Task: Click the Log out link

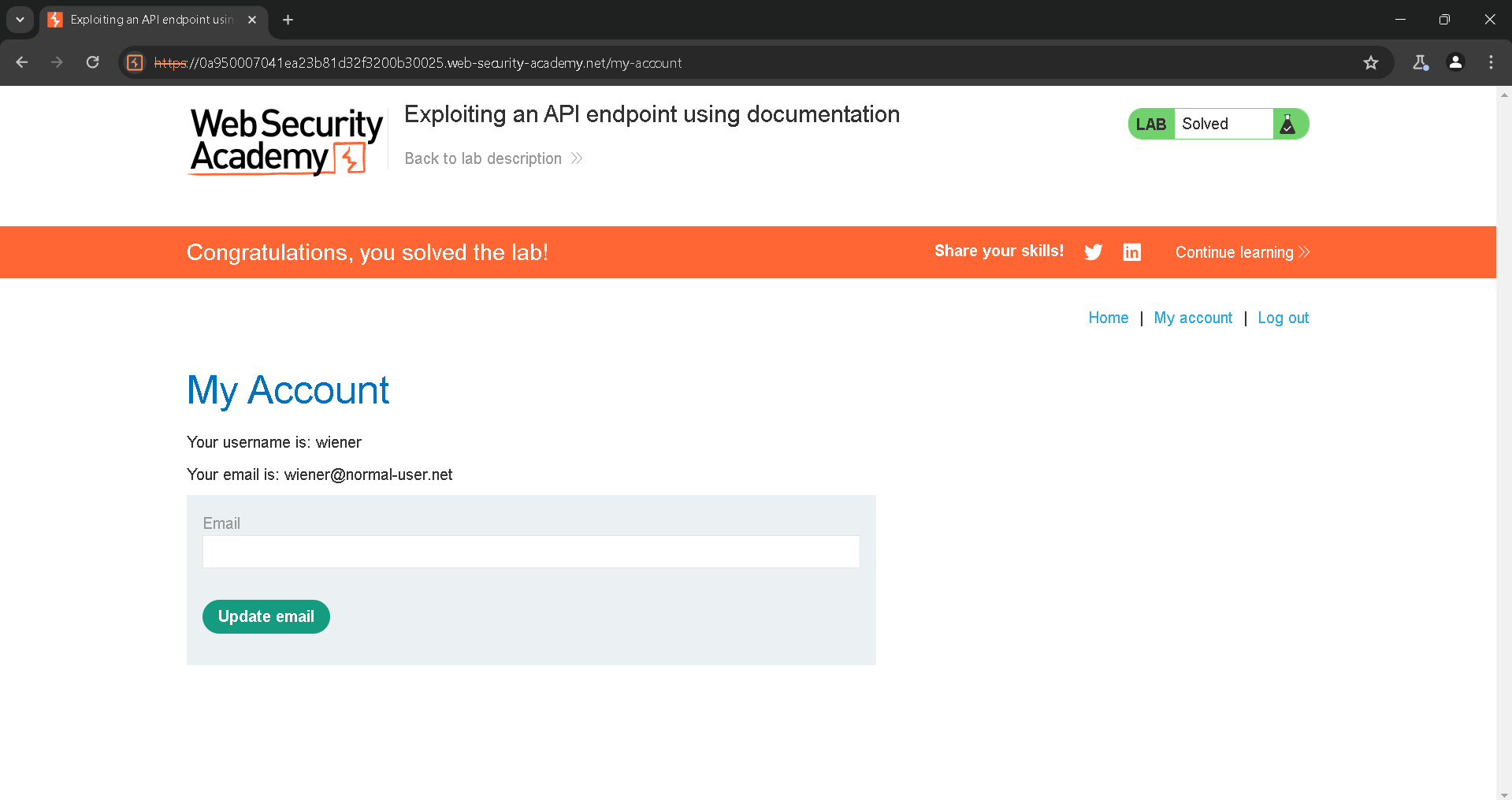Action: [x=1283, y=318]
